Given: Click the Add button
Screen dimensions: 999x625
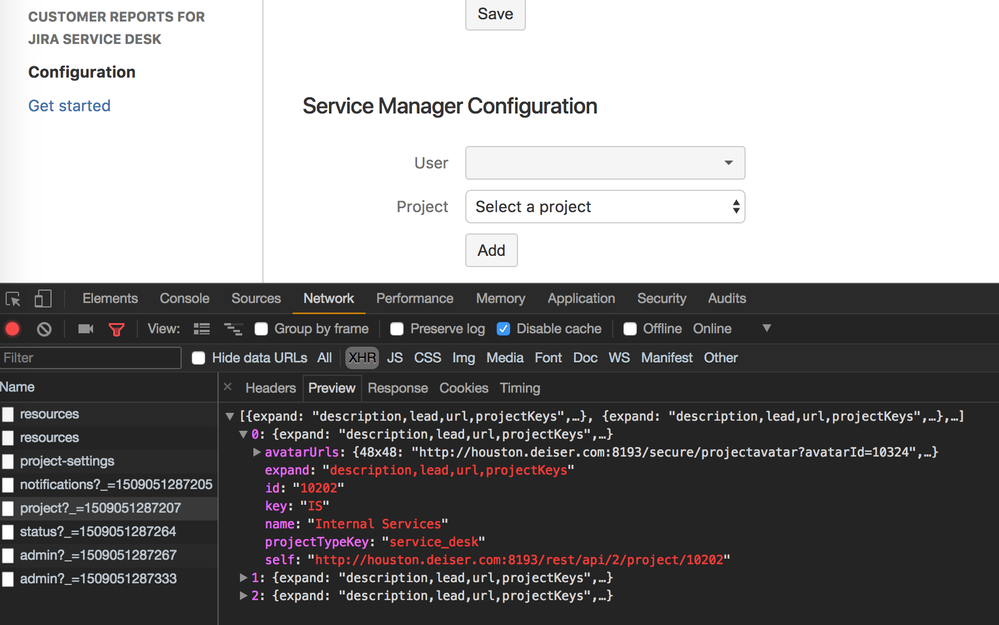Looking at the screenshot, I should 491,251.
